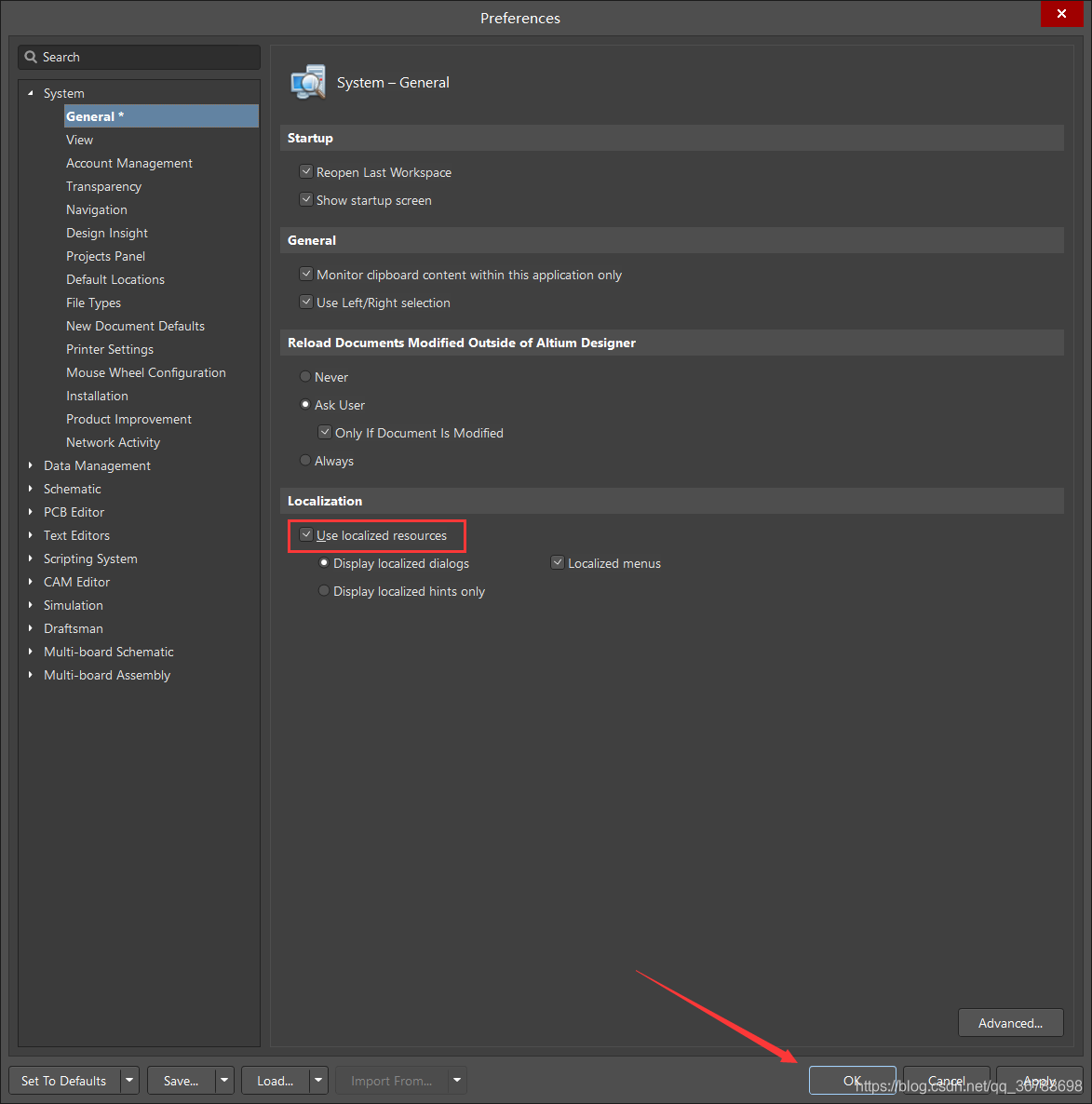Expand the PCB Editor tree node
The image size is (1092, 1104).
(31, 512)
